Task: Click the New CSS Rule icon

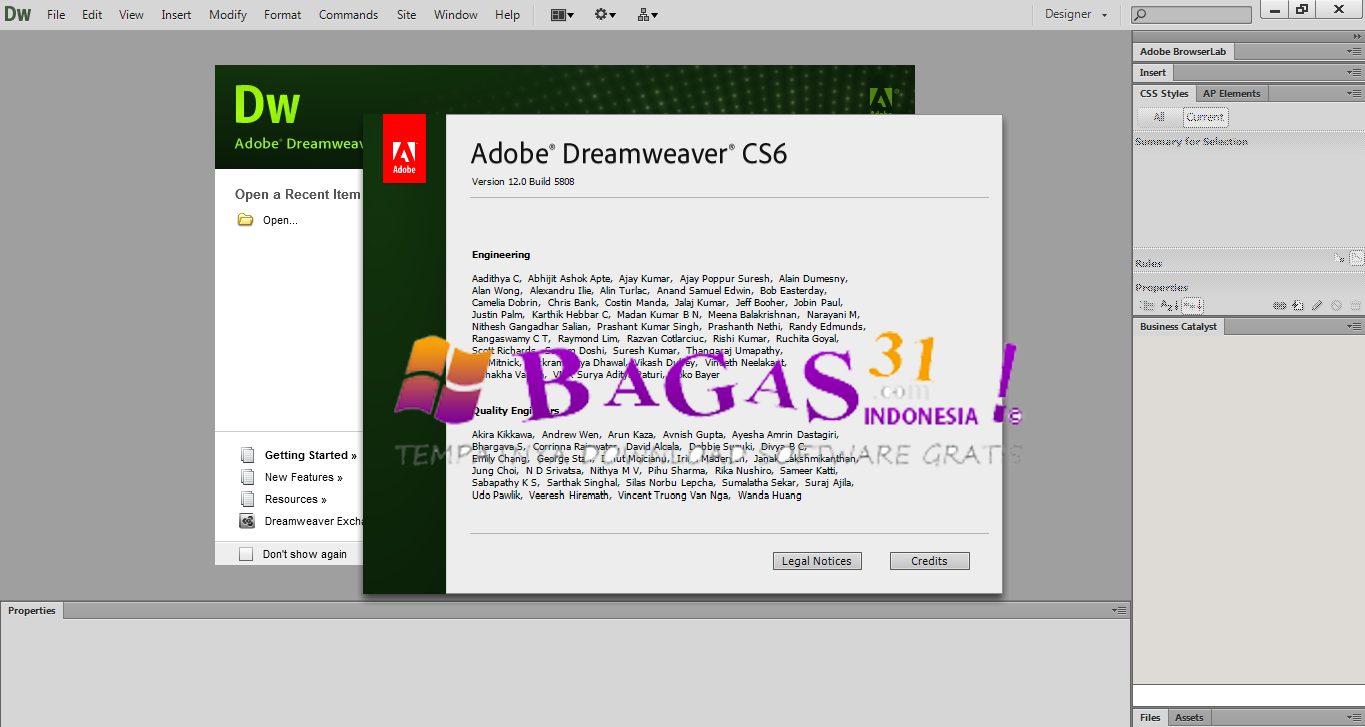Action: pos(1298,305)
